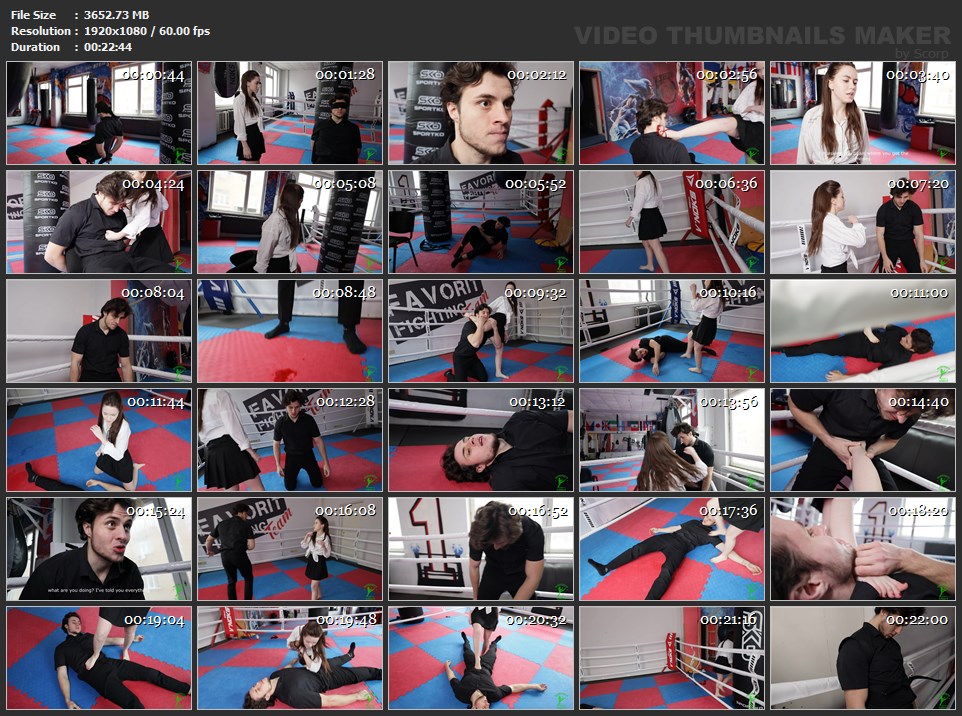Select the 00:16:08 boxing ring thumbnail
Viewport: 962px width, 716px height.
pyautogui.click(x=290, y=549)
